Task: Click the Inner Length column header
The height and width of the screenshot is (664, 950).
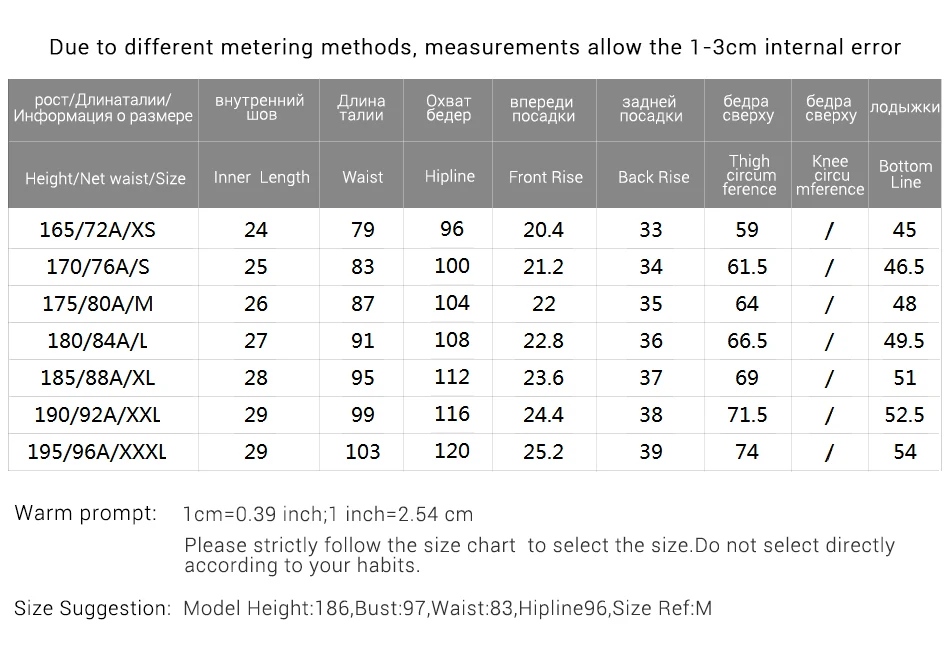Action: coord(261,177)
